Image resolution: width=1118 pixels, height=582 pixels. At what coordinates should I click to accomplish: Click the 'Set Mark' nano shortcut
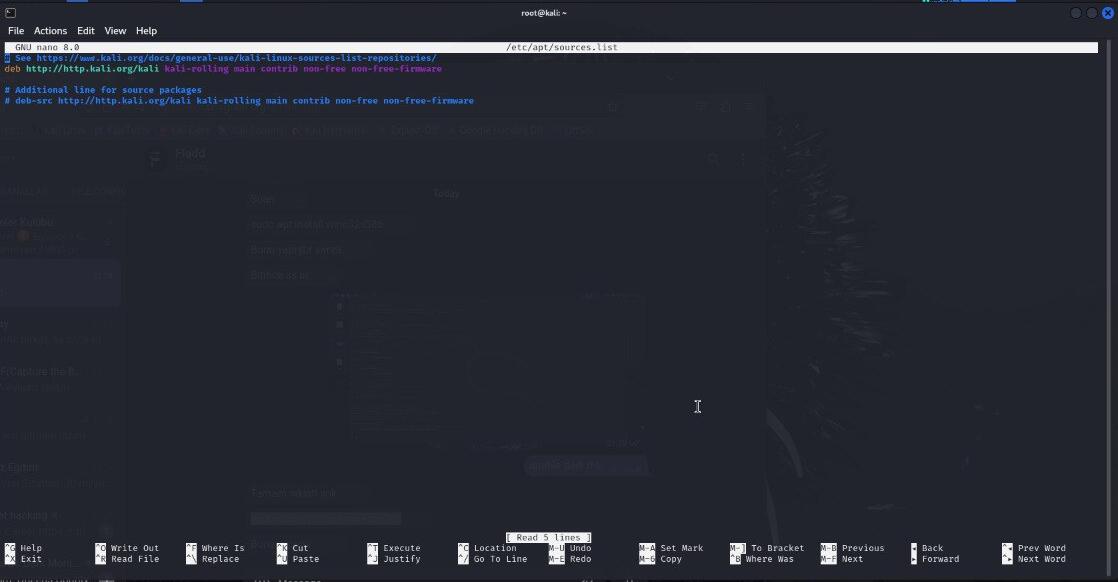682,548
